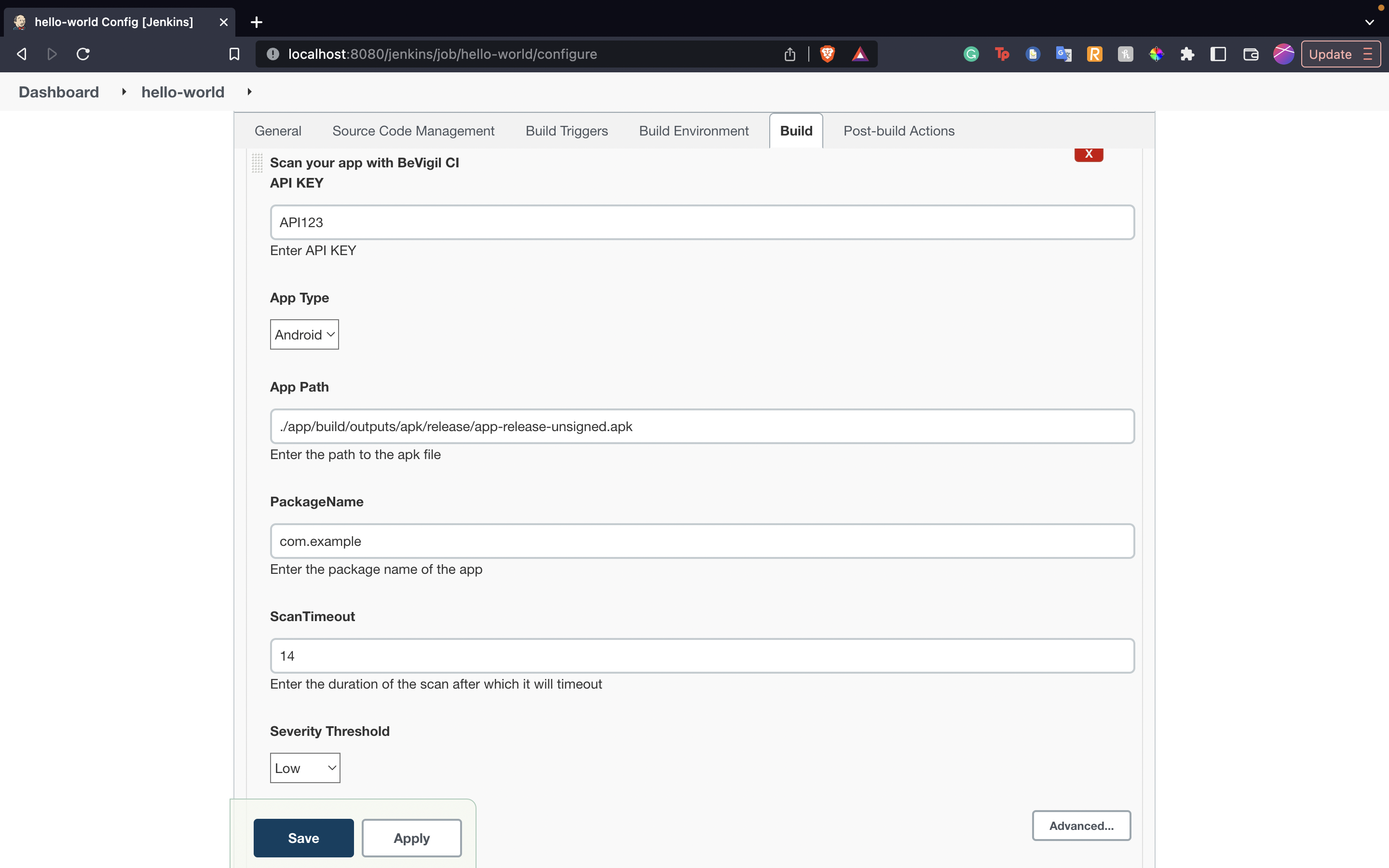The height and width of the screenshot is (868, 1389).
Task: Go to Dashboard breadcrumb
Action: [58, 92]
